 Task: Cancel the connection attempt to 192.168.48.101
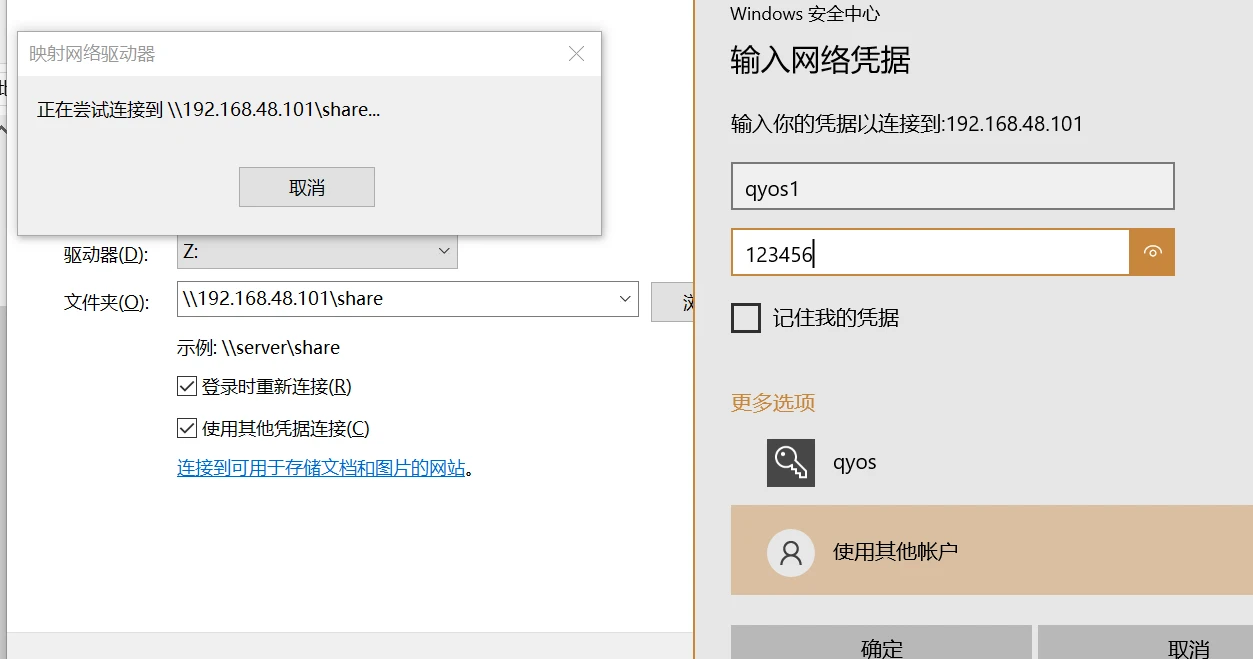tap(306, 188)
